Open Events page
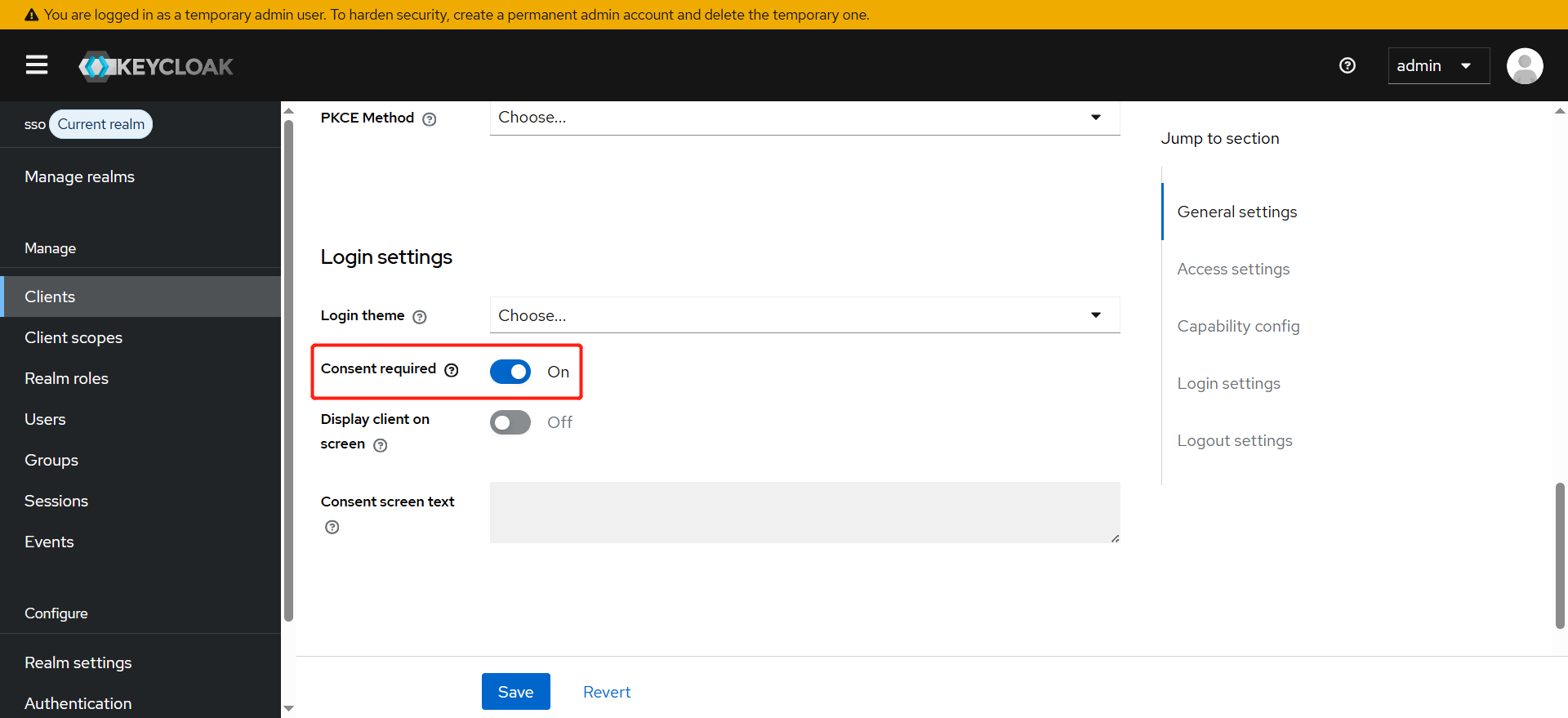 (x=140, y=542)
